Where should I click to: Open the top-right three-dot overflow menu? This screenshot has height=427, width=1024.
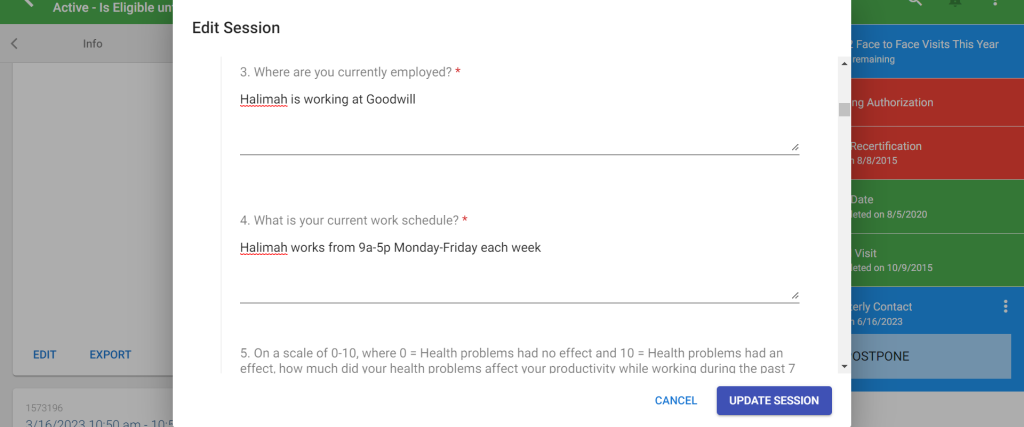click(x=996, y=3)
